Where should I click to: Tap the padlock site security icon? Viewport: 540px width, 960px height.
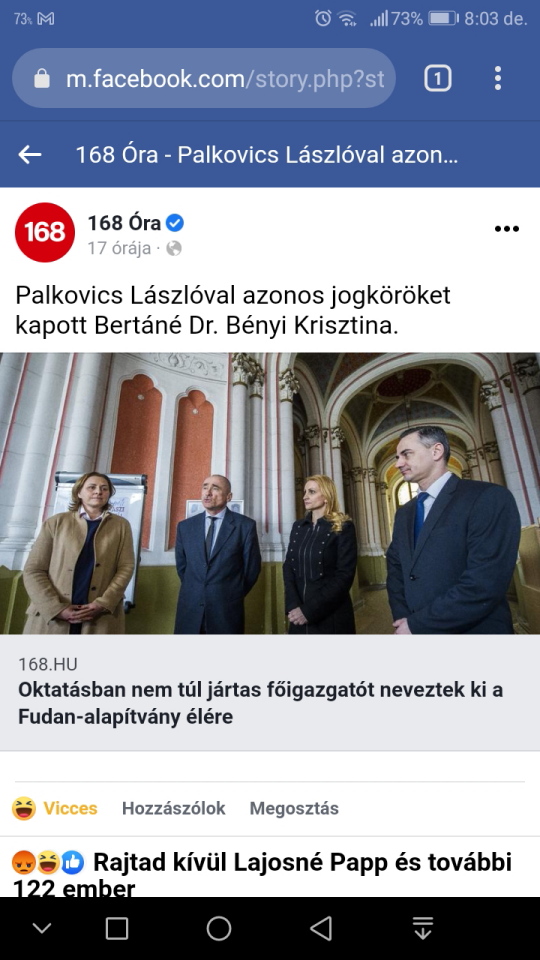tap(42, 78)
